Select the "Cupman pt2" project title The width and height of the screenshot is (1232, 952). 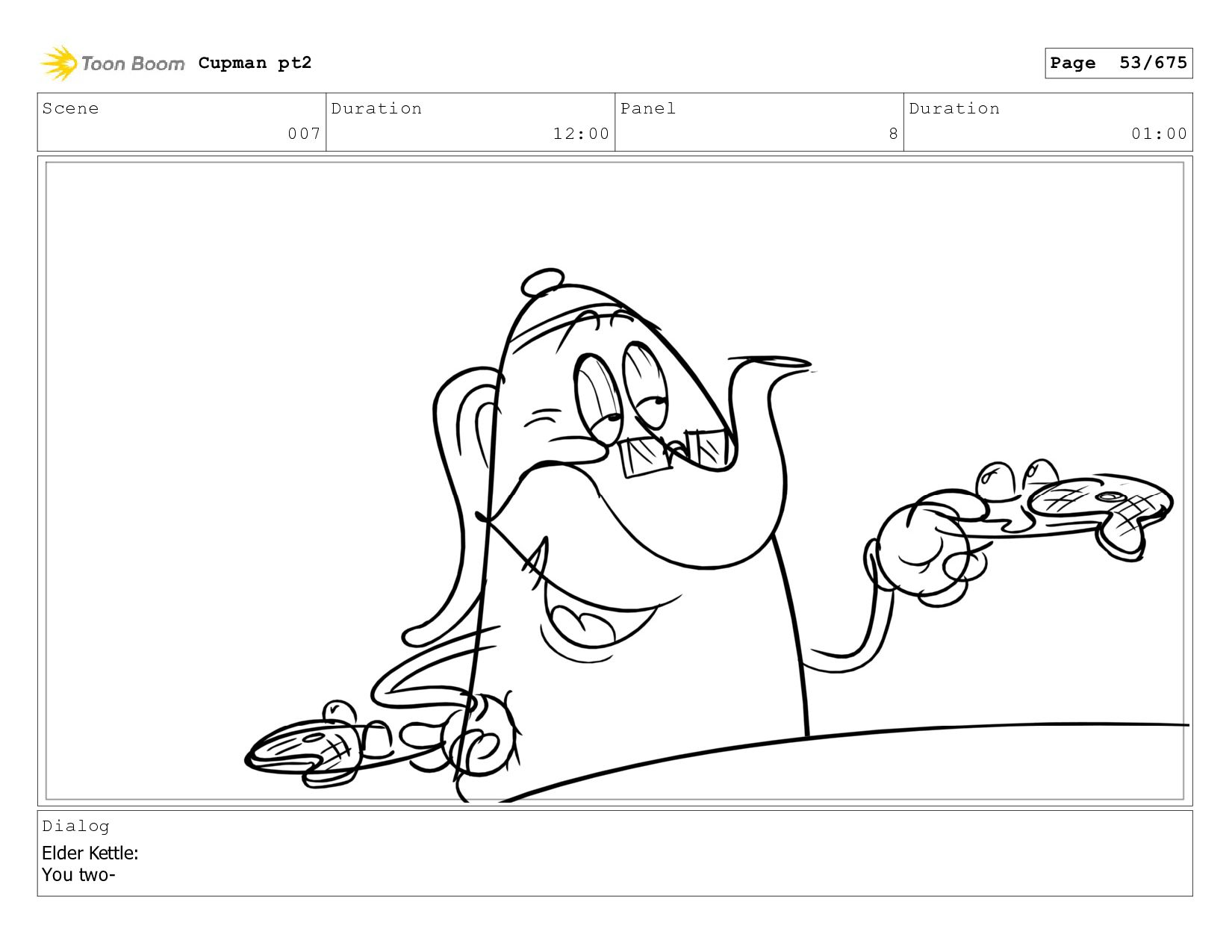[x=255, y=63]
